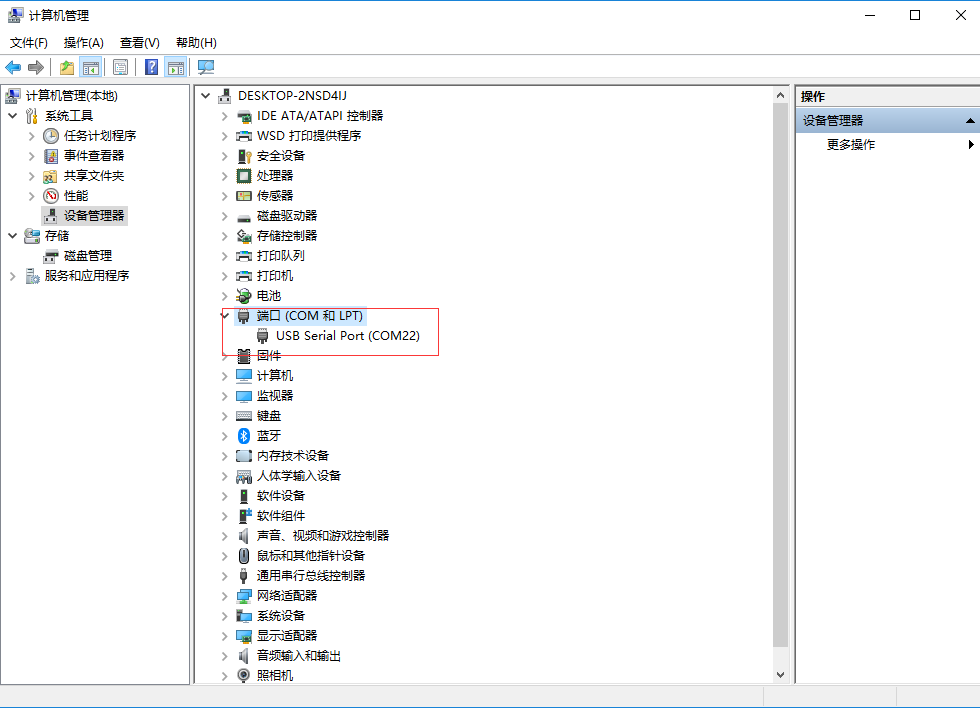
Task: Select 计算机管理(本地) root item
Action: point(71,96)
